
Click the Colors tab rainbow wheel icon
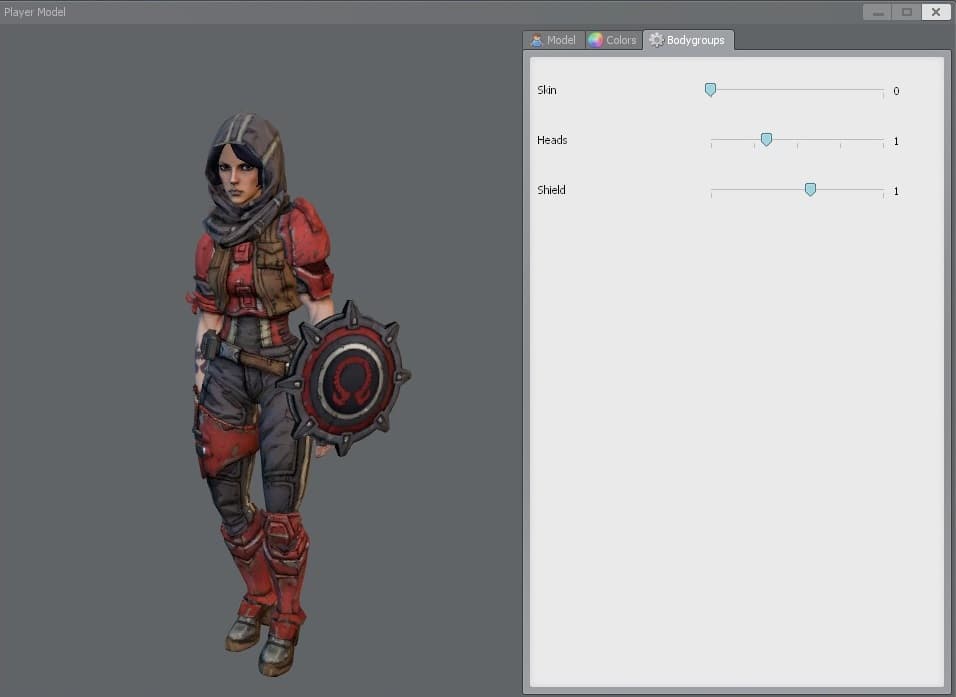click(x=595, y=40)
